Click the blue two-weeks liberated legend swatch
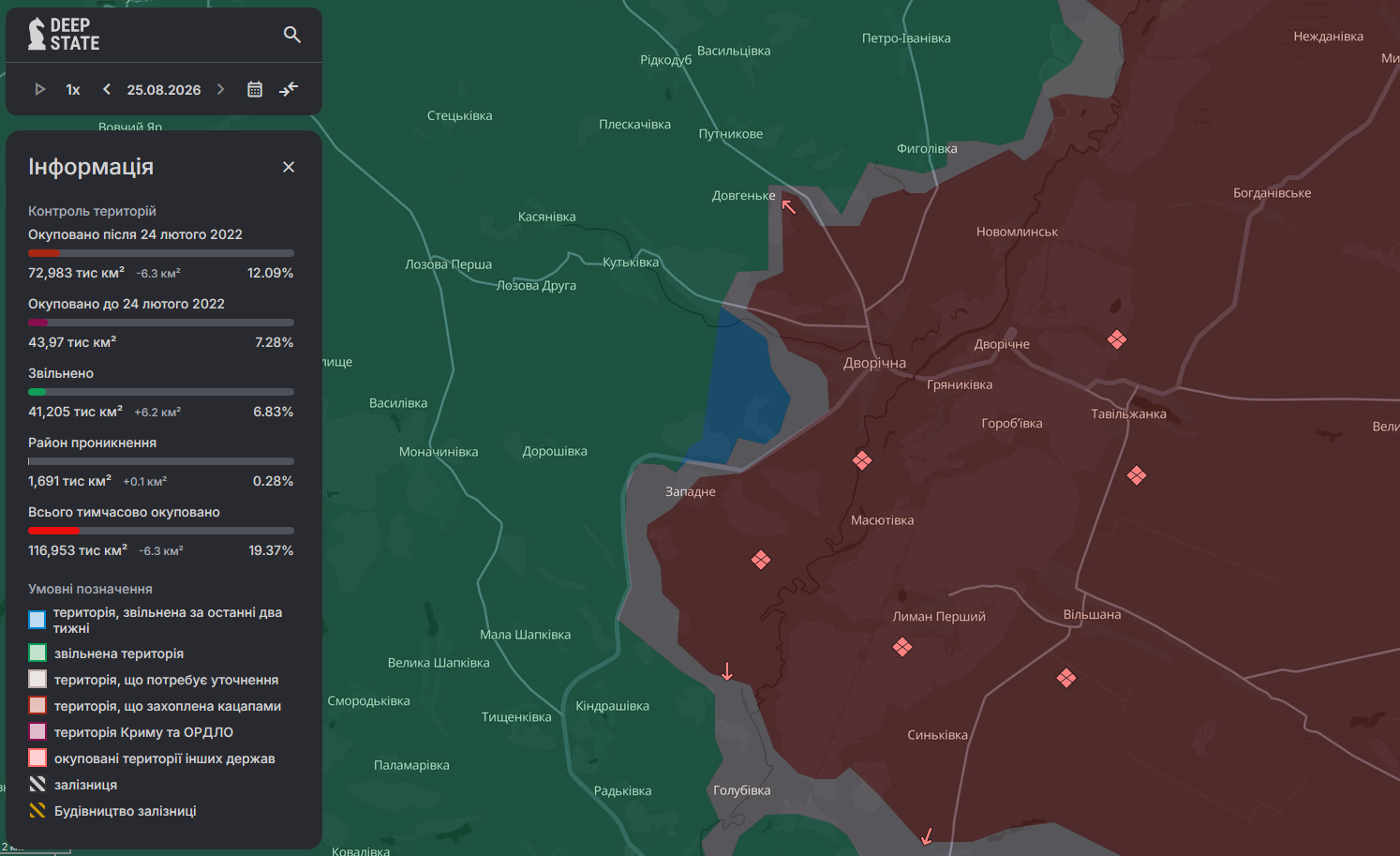Viewport: 1400px width, 856px height. [37, 620]
